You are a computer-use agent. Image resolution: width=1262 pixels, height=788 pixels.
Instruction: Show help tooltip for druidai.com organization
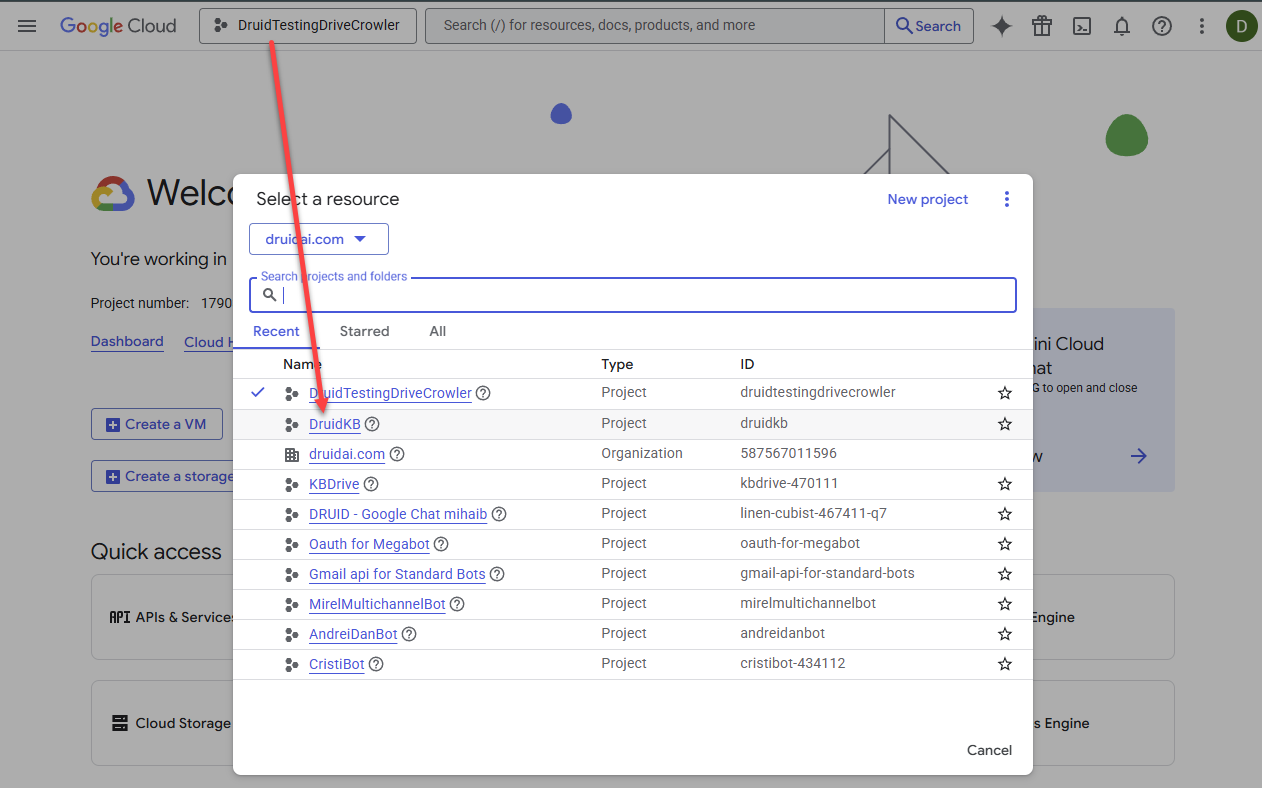coord(397,454)
